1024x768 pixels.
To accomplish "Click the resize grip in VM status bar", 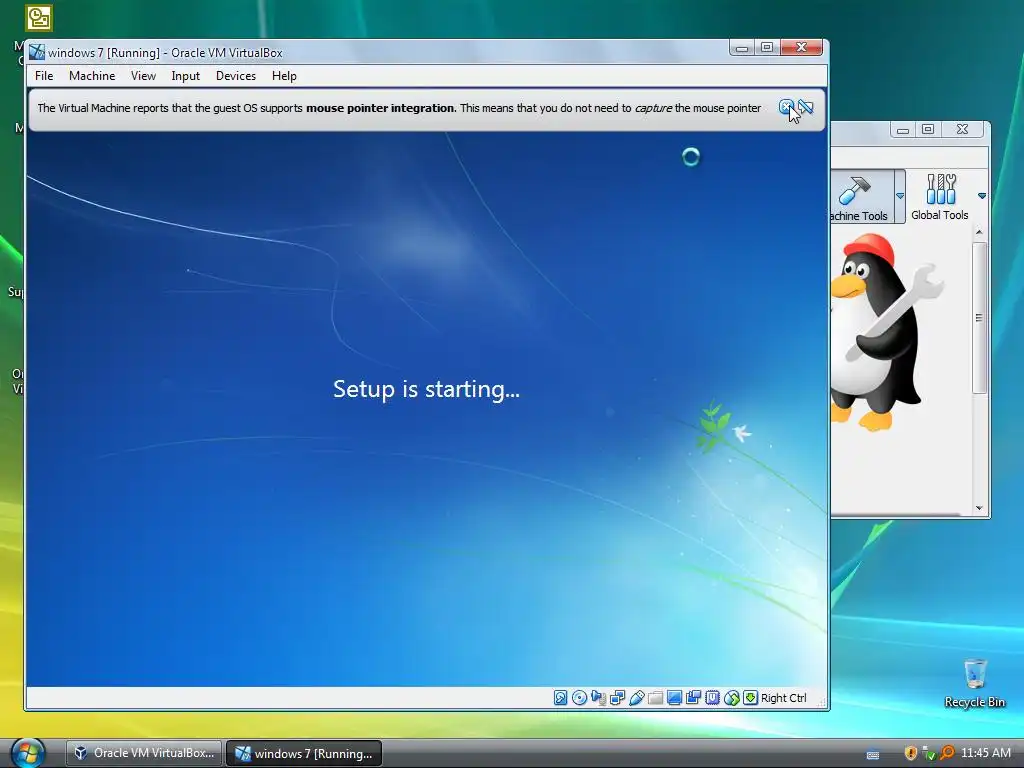I will coord(822,703).
